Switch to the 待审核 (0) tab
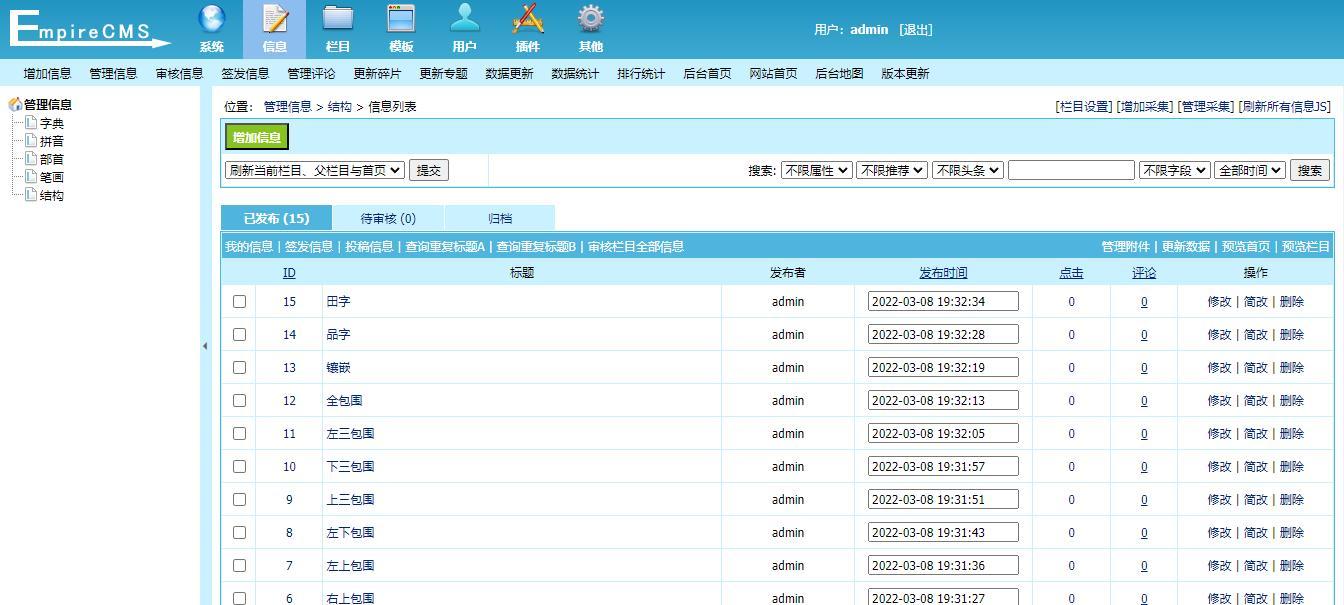 point(388,218)
